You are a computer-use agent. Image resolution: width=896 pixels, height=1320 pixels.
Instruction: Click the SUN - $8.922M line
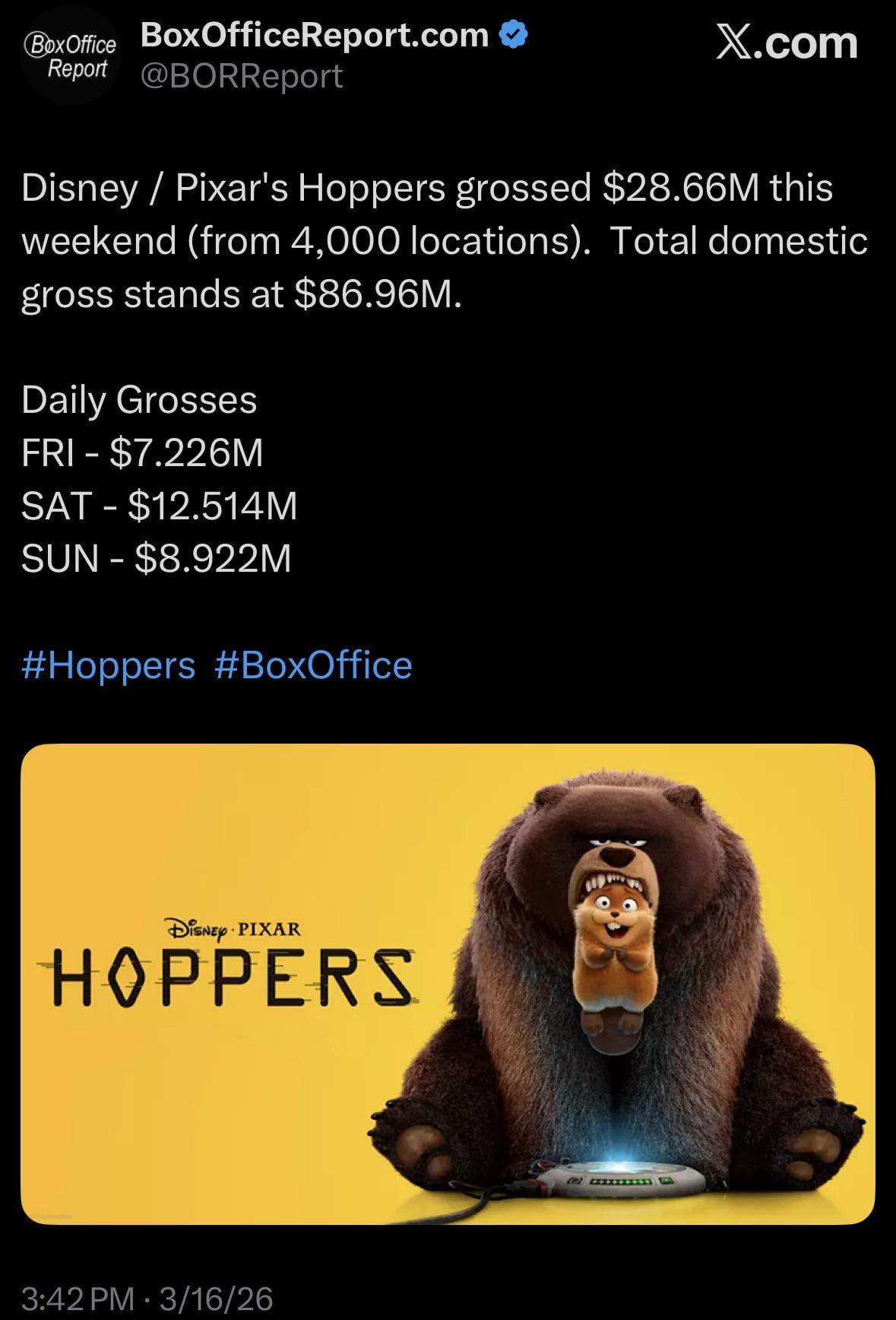coord(156,559)
